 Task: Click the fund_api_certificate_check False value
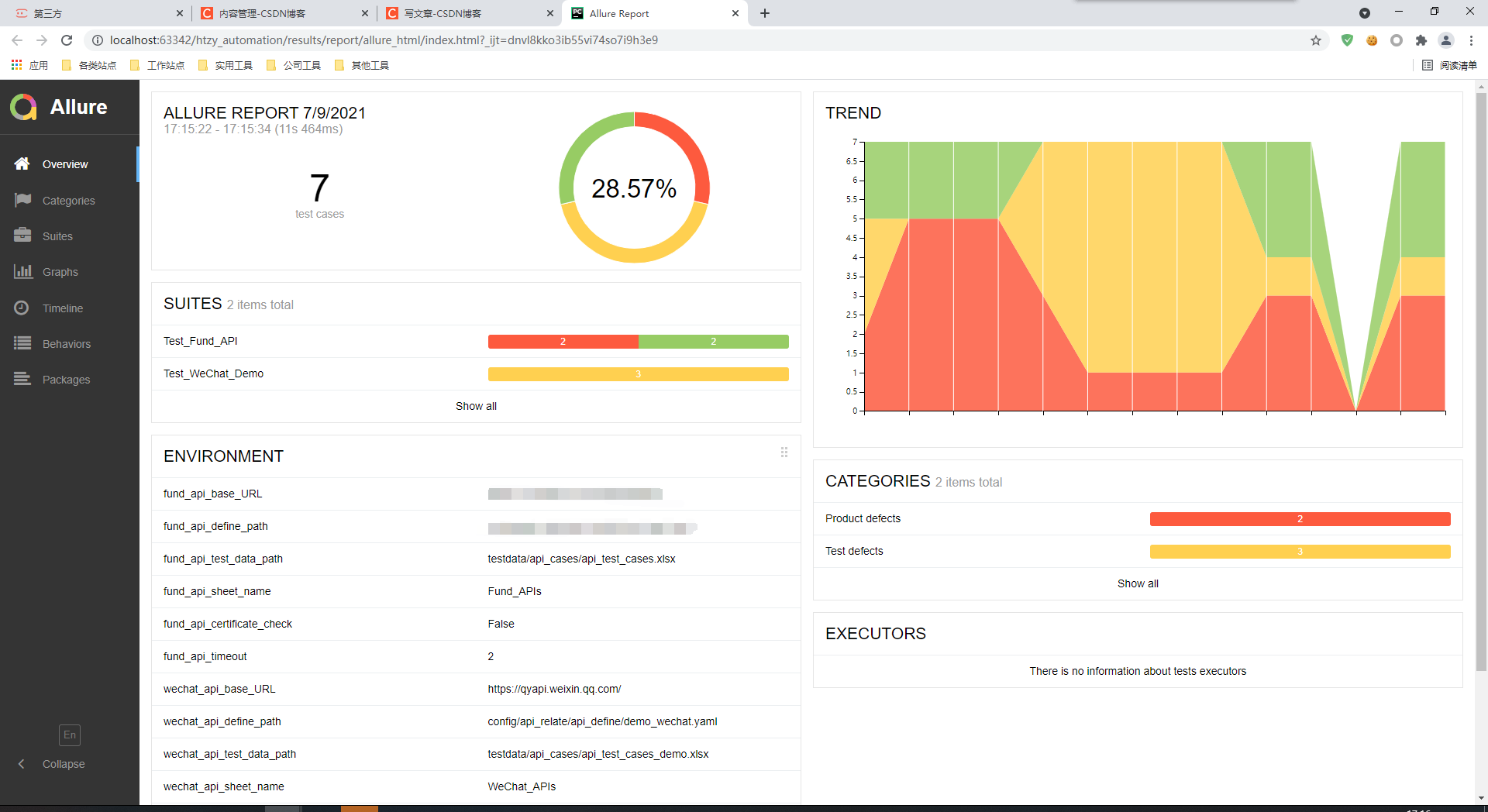pyautogui.click(x=501, y=624)
